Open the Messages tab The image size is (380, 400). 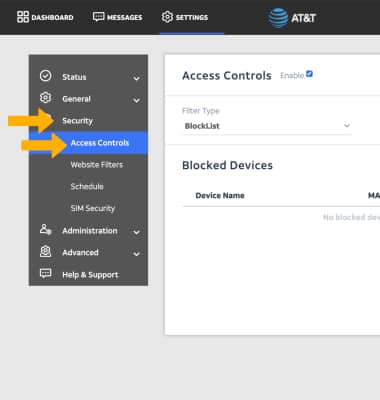pyautogui.click(x=117, y=17)
